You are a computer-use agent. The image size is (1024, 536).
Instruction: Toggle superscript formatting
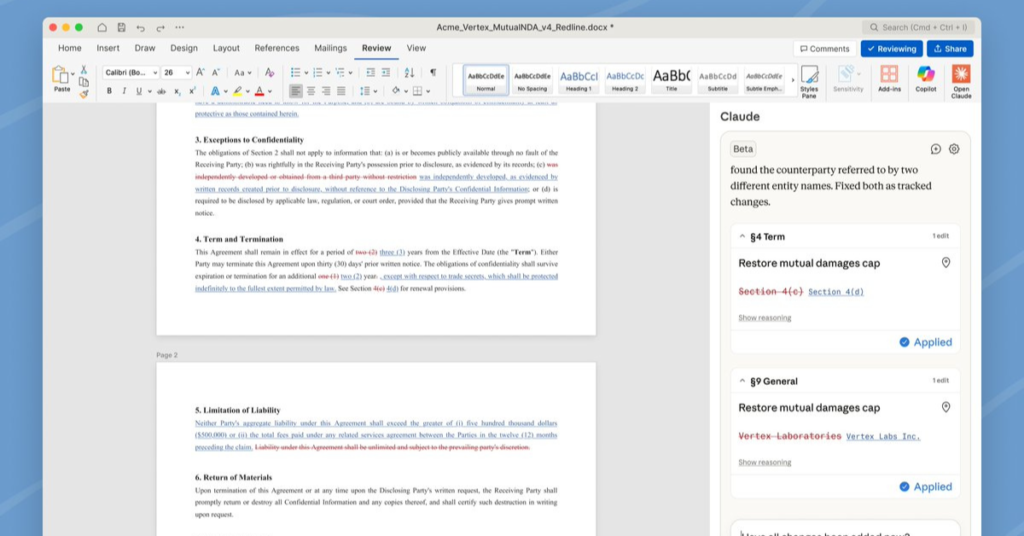pyautogui.click(x=192, y=91)
